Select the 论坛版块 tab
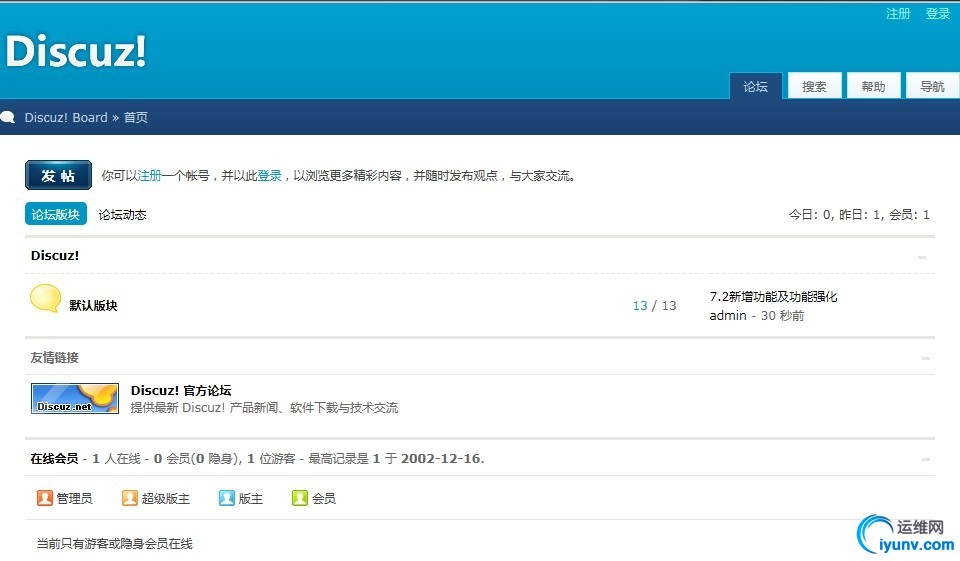This screenshot has height=561, width=960. click(x=56, y=214)
